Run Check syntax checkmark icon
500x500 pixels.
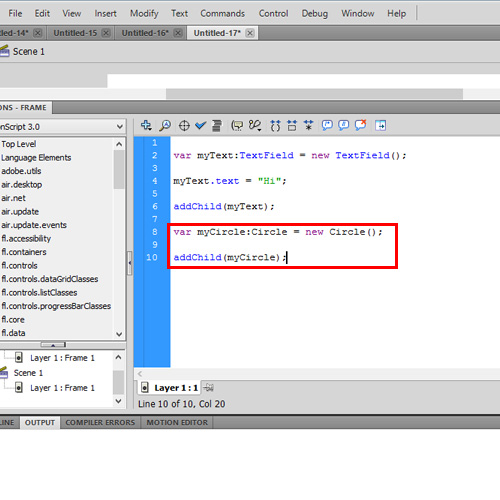(x=200, y=126)
